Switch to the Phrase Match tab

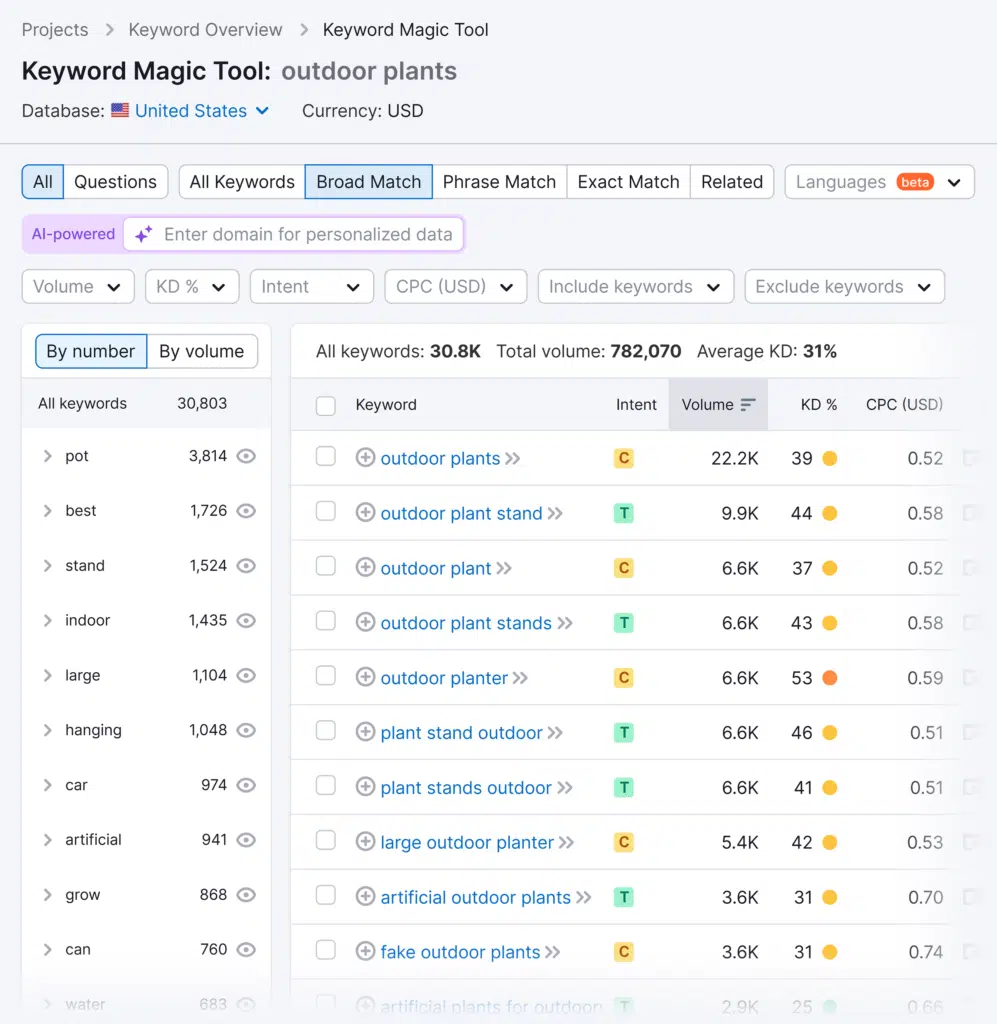pyautogui.click(x=499, y=182)
